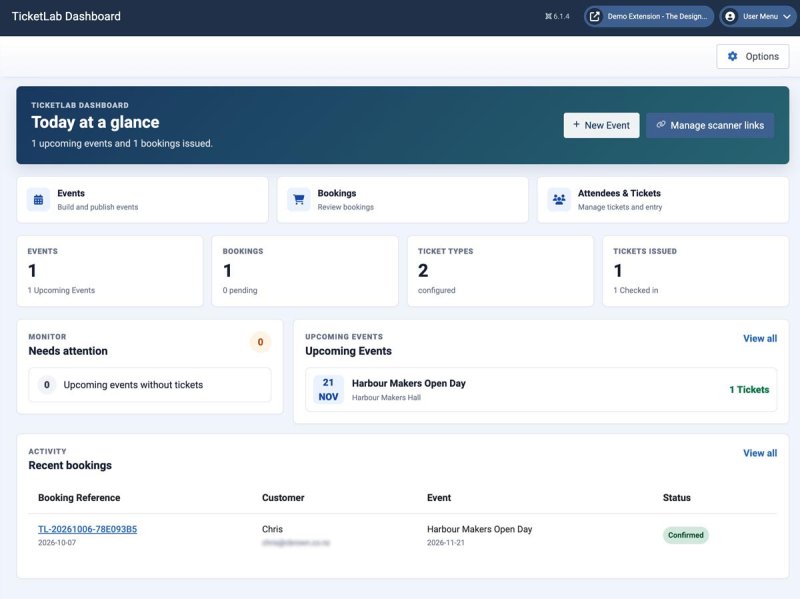View all recent bookings
Screen dimensions: 800x599
click(x=760, y=453)
